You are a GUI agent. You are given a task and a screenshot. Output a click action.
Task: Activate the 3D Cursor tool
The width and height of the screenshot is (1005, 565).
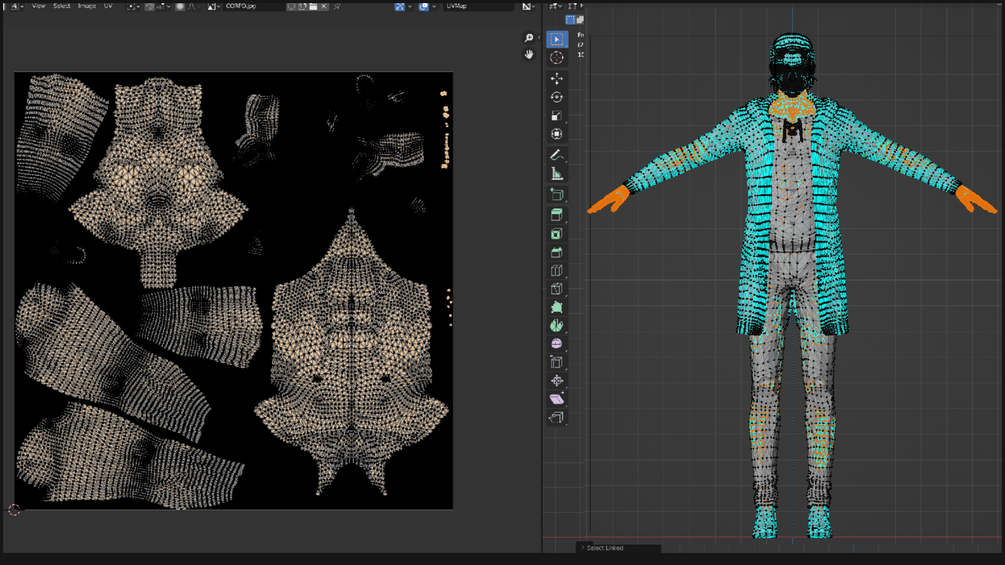[557, 58]
